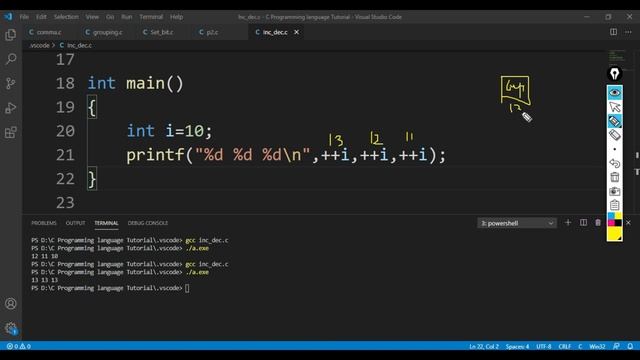Open the Help menu
This screenshot has width=640, height=360.
[x=176, y=17]
